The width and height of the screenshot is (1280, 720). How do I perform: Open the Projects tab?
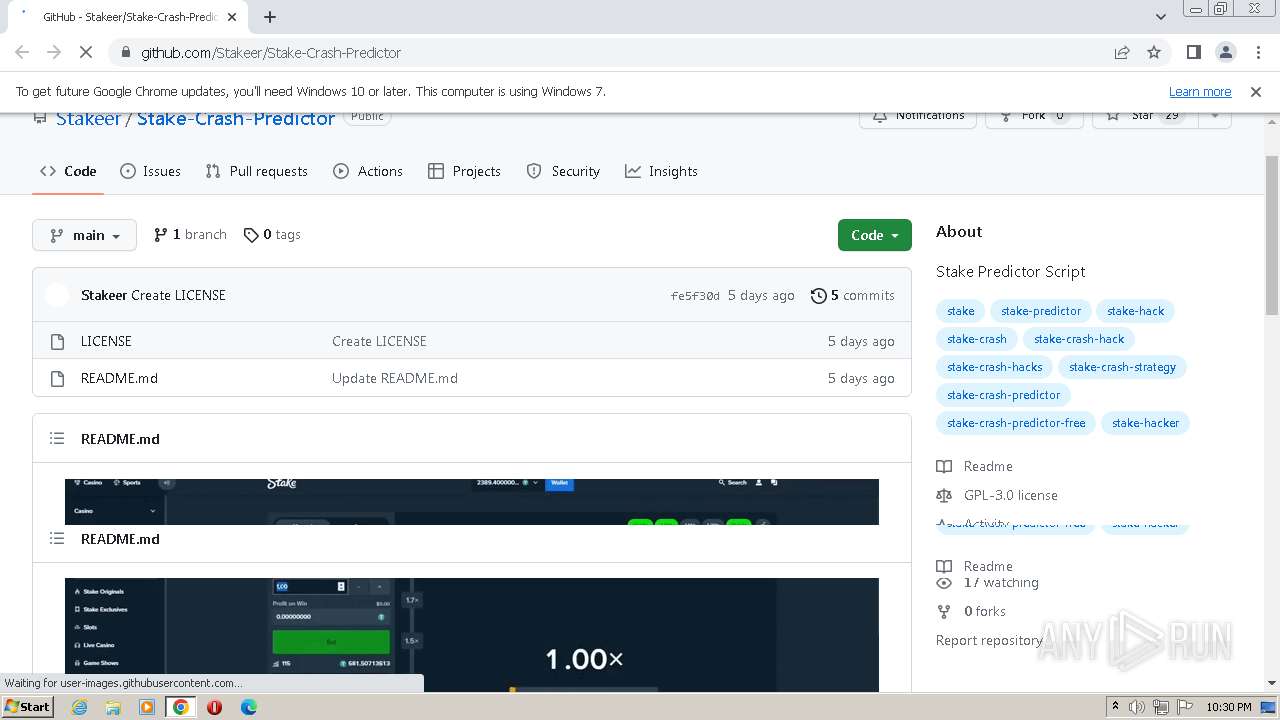[x=464, y=171]
